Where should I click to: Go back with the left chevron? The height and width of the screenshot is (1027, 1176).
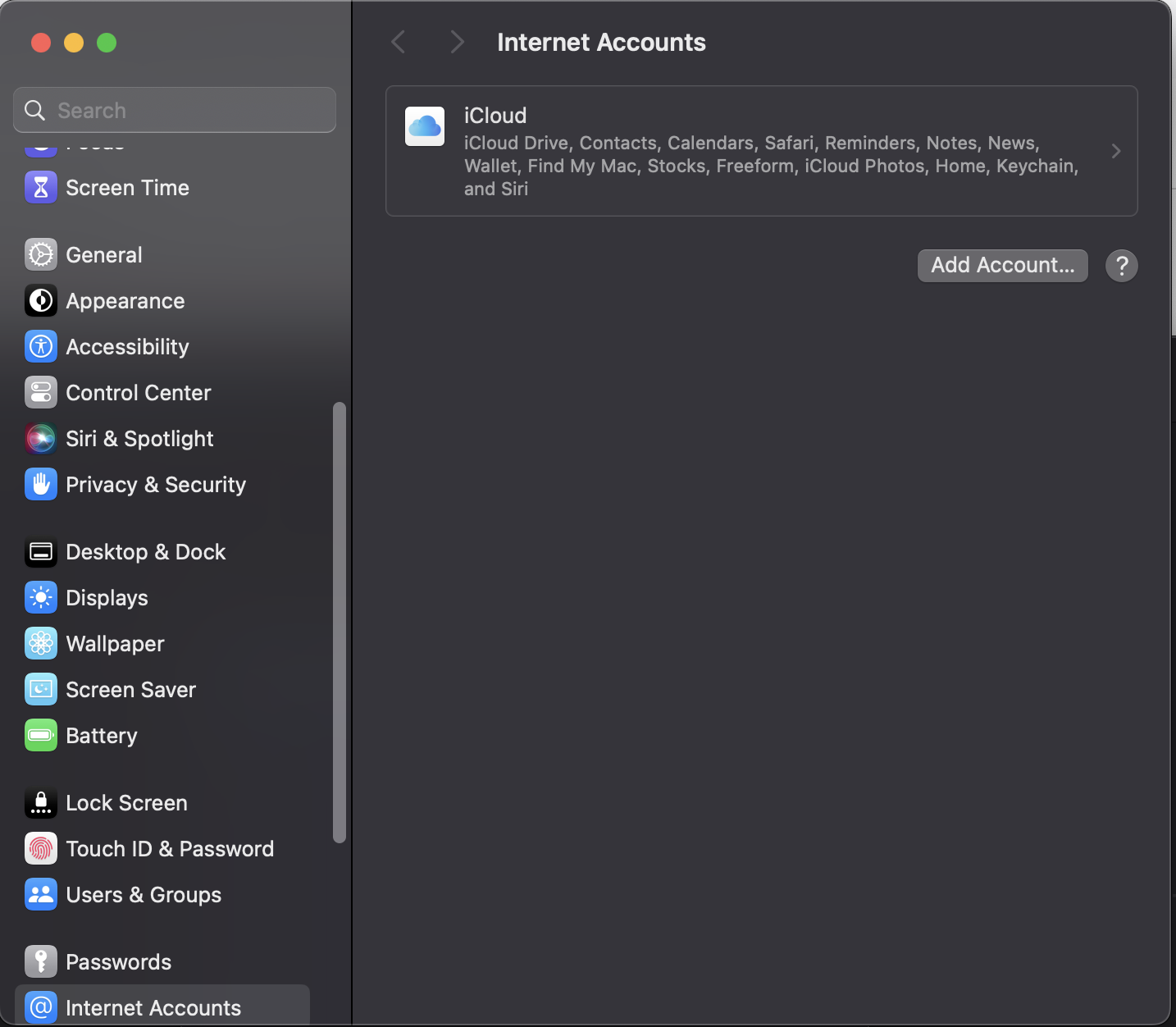(399, 42)
